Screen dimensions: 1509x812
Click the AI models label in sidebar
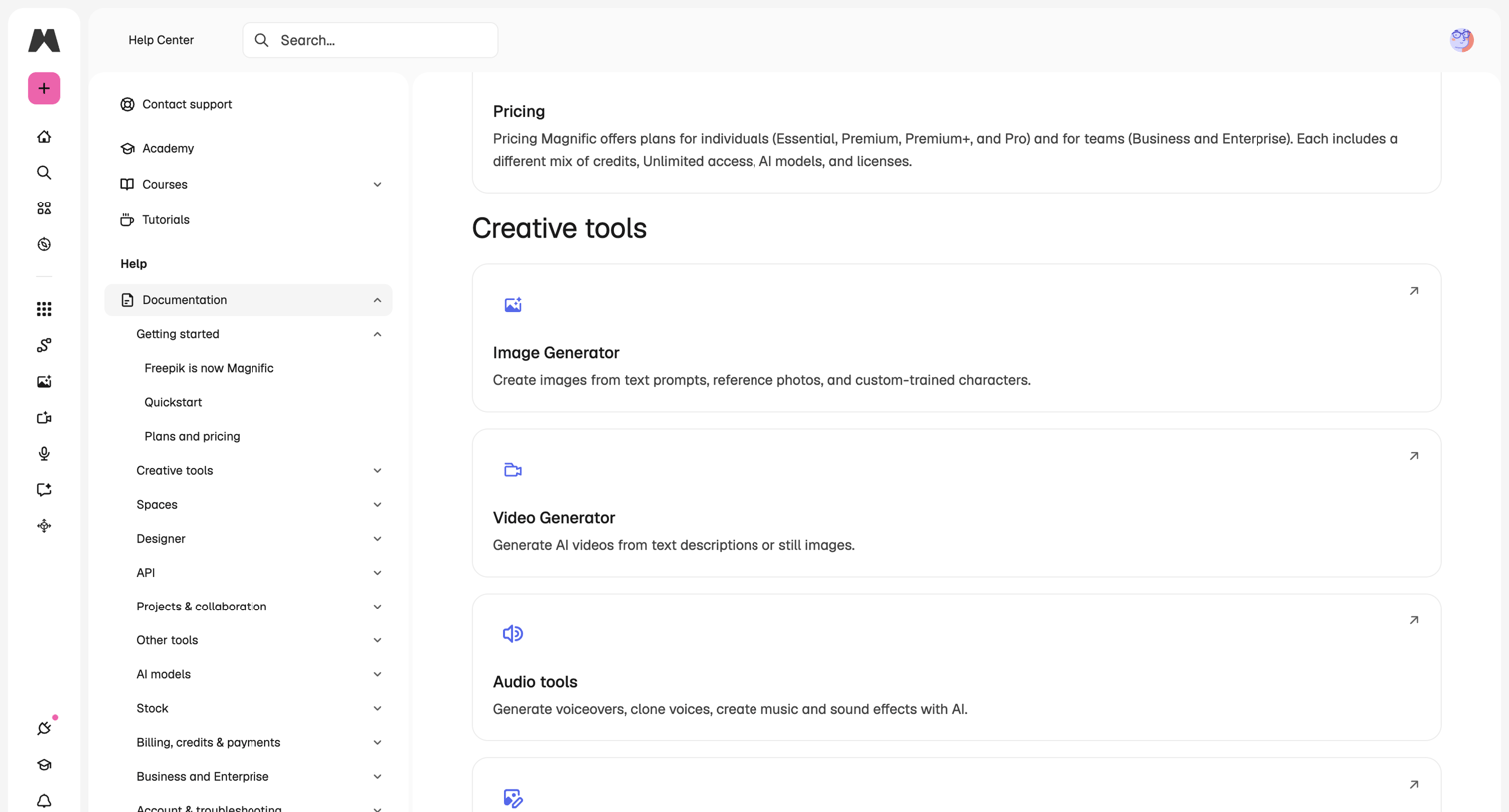(164, 674)
